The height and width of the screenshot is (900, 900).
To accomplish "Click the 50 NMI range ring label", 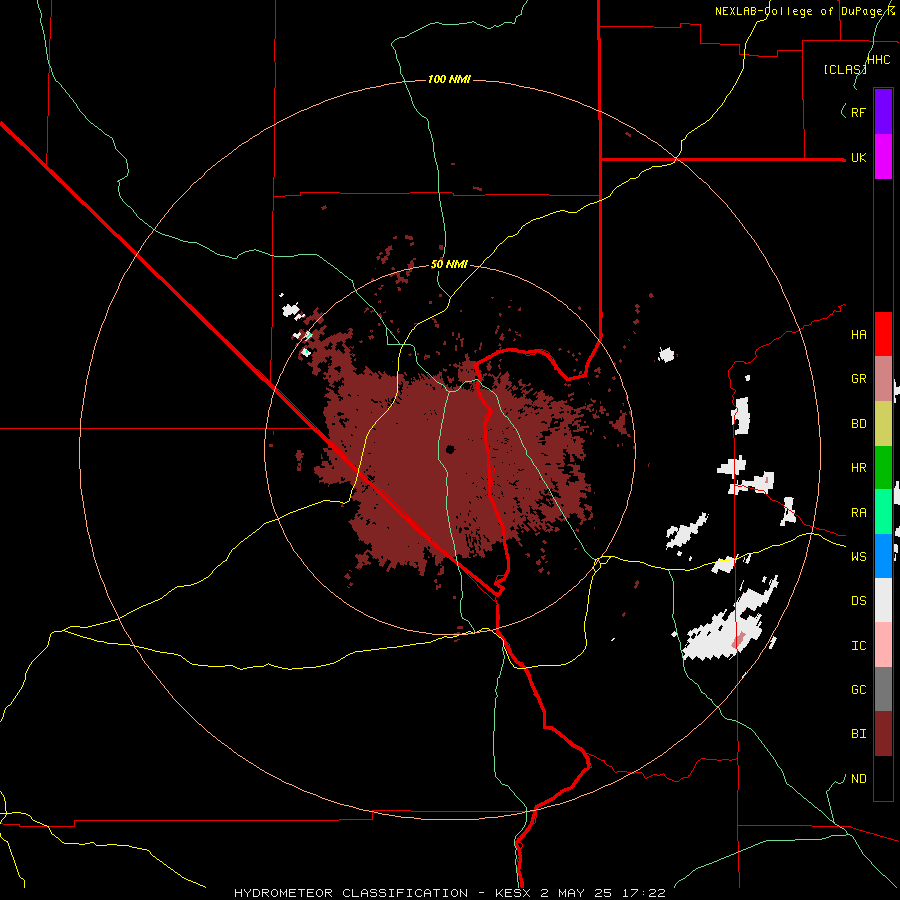I will [x=449, y=265].
